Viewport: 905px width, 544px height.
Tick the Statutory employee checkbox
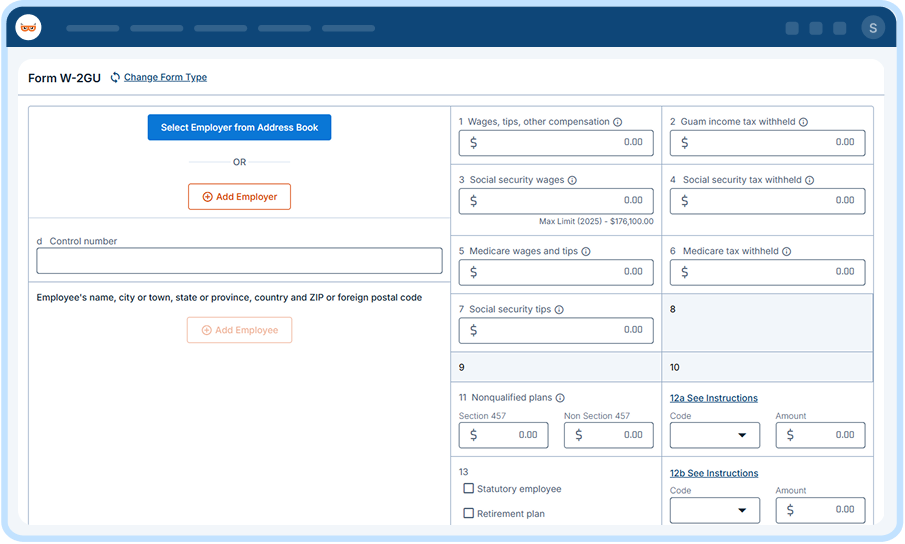[x=469, y=489]
